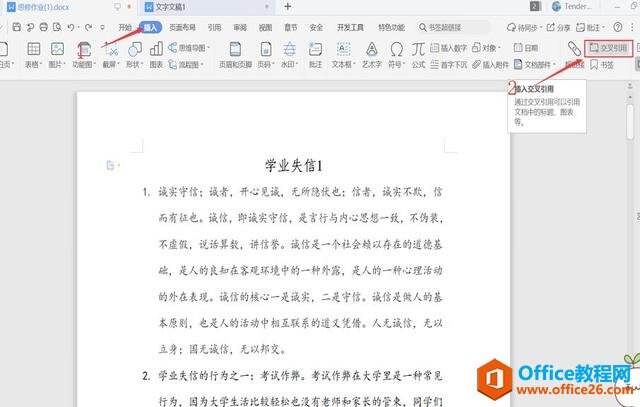Click the vertical scrollbar on the right
Screen dimensions: 640x407
pyautogui.click(x=630, y=120)
